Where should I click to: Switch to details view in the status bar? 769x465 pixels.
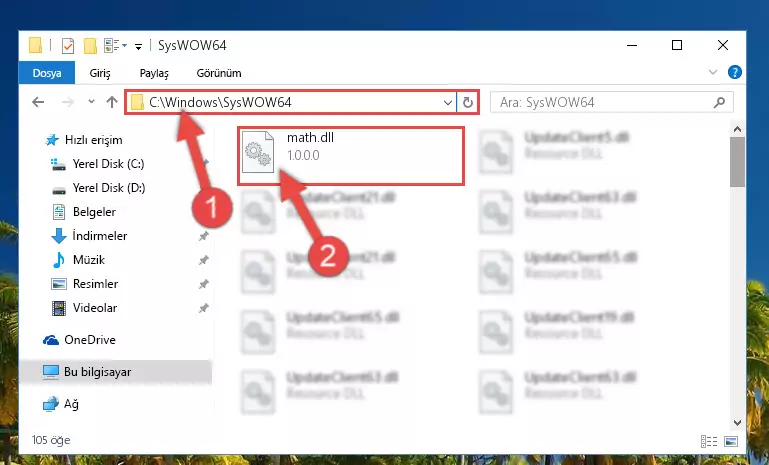[x=709, y=441]
